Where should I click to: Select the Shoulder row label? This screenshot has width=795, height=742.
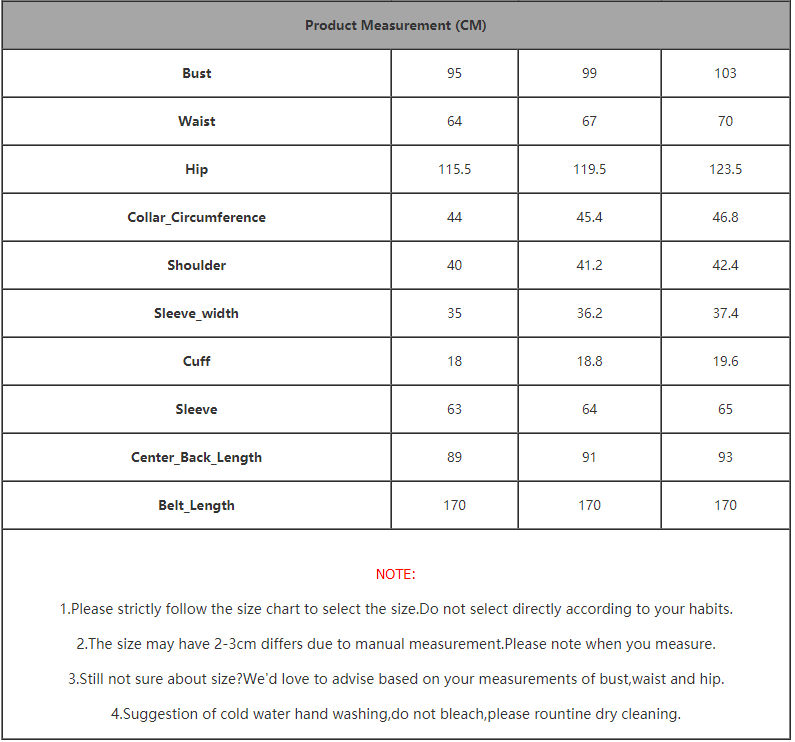(197, 265)
